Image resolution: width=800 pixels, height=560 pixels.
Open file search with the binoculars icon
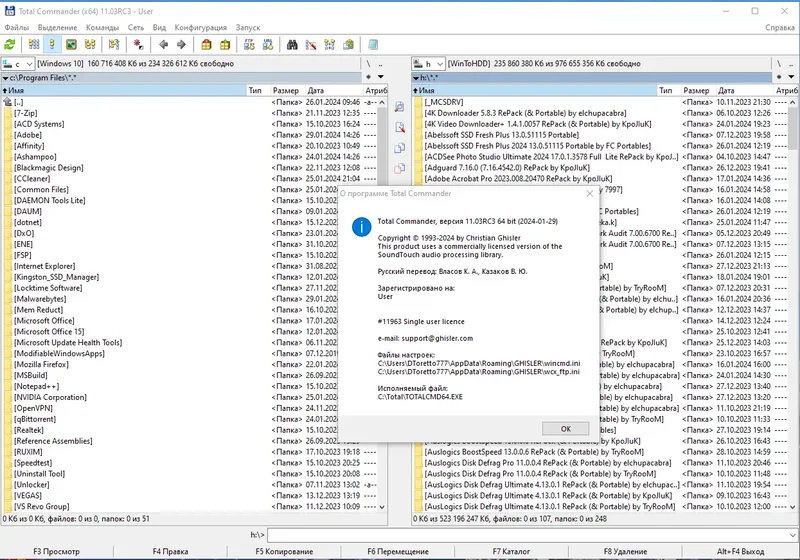(292, 45)
